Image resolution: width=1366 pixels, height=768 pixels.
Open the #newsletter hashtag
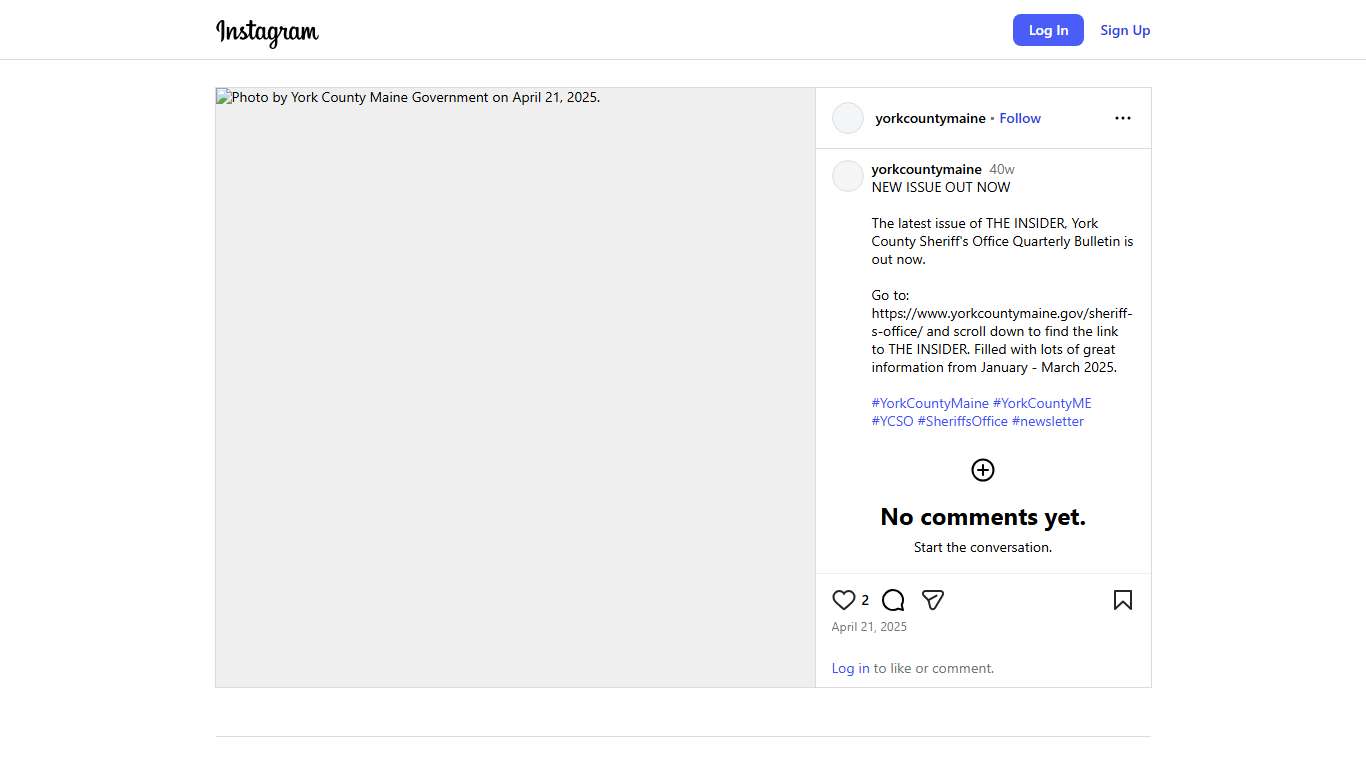[x=1048, y=421]
